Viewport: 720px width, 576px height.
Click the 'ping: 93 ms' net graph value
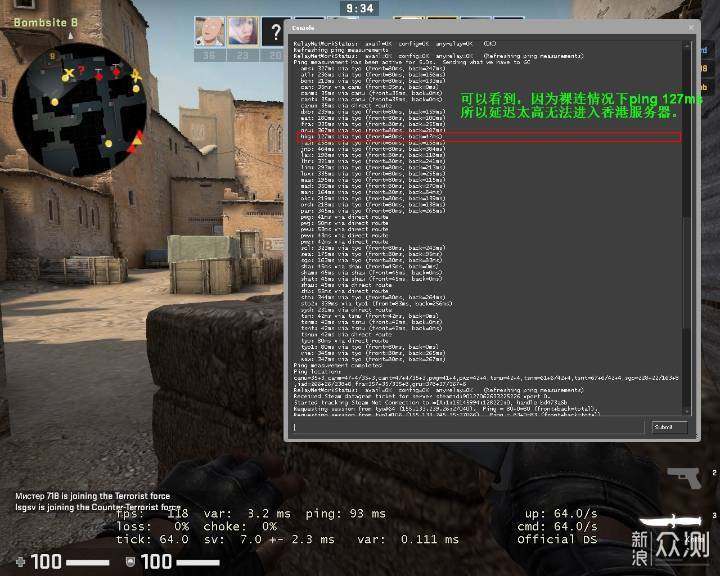346,514
